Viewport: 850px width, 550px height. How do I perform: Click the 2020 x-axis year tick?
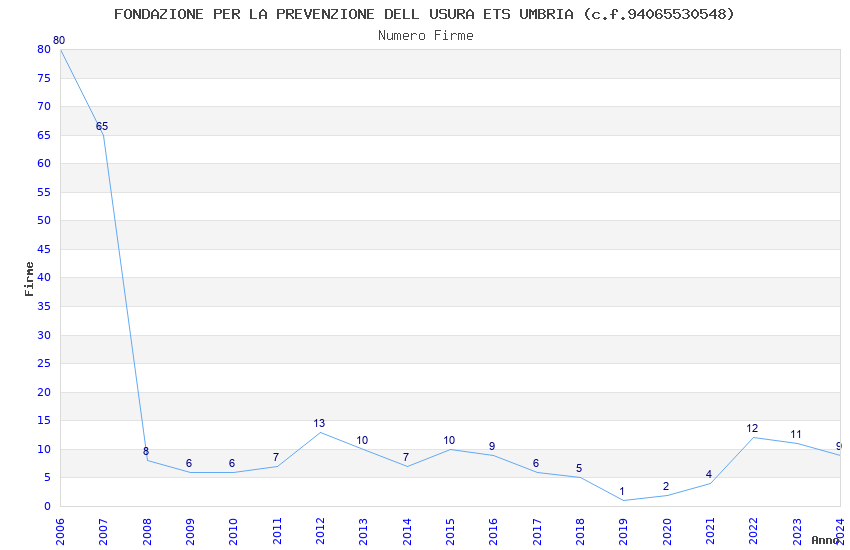tap(667, 532)
